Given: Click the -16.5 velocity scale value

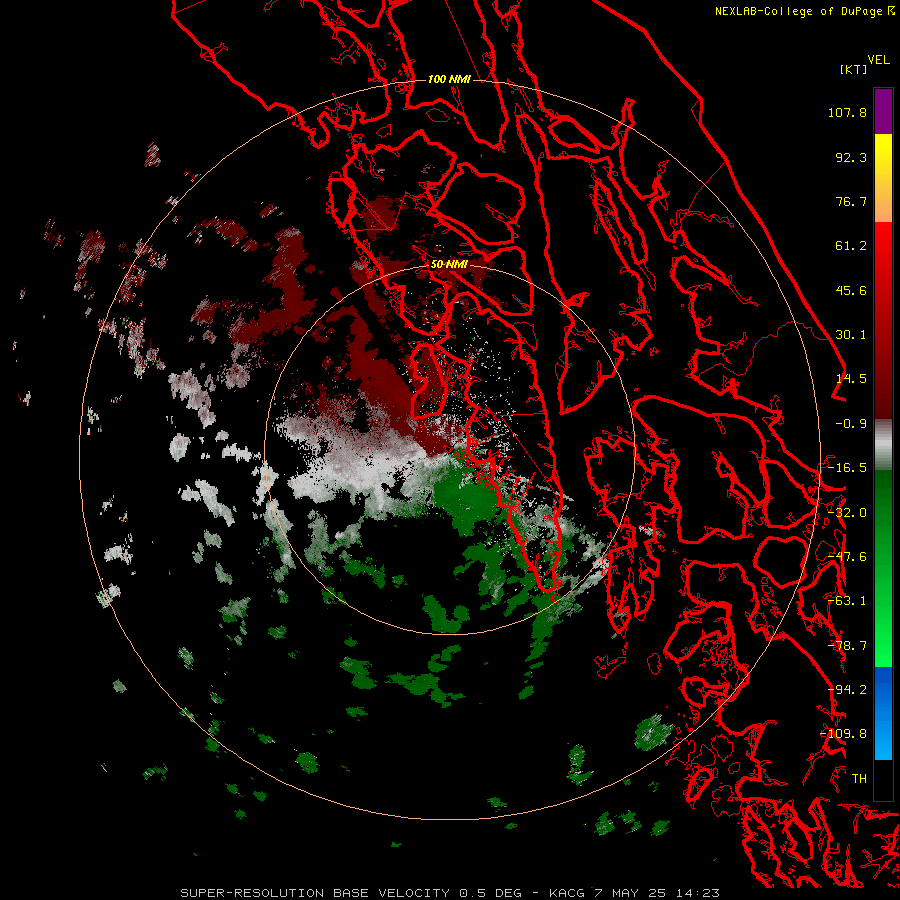Looking at the screenshot, I should (847, 468).
